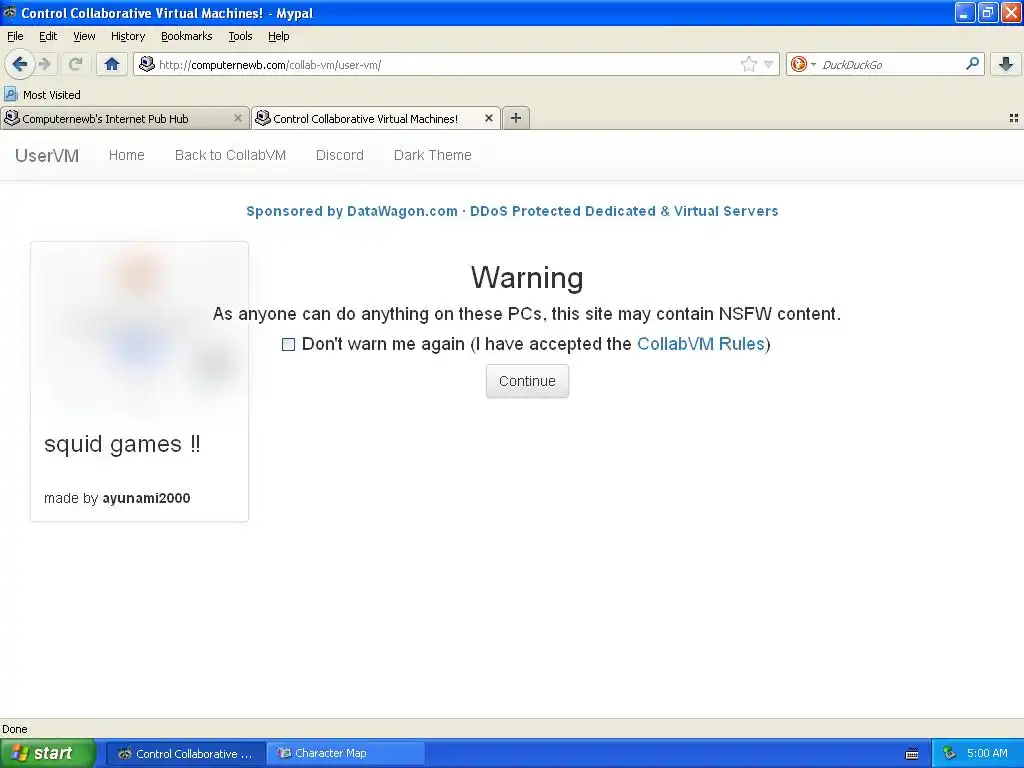Open the Edit menu
Image resolution: width=1024 pixels, height=768 pixels.
pos(48,36)
